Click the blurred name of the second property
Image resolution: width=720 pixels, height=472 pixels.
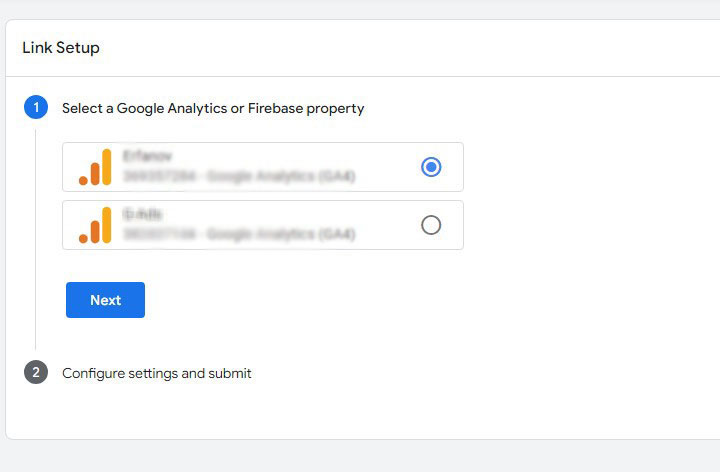142,214
